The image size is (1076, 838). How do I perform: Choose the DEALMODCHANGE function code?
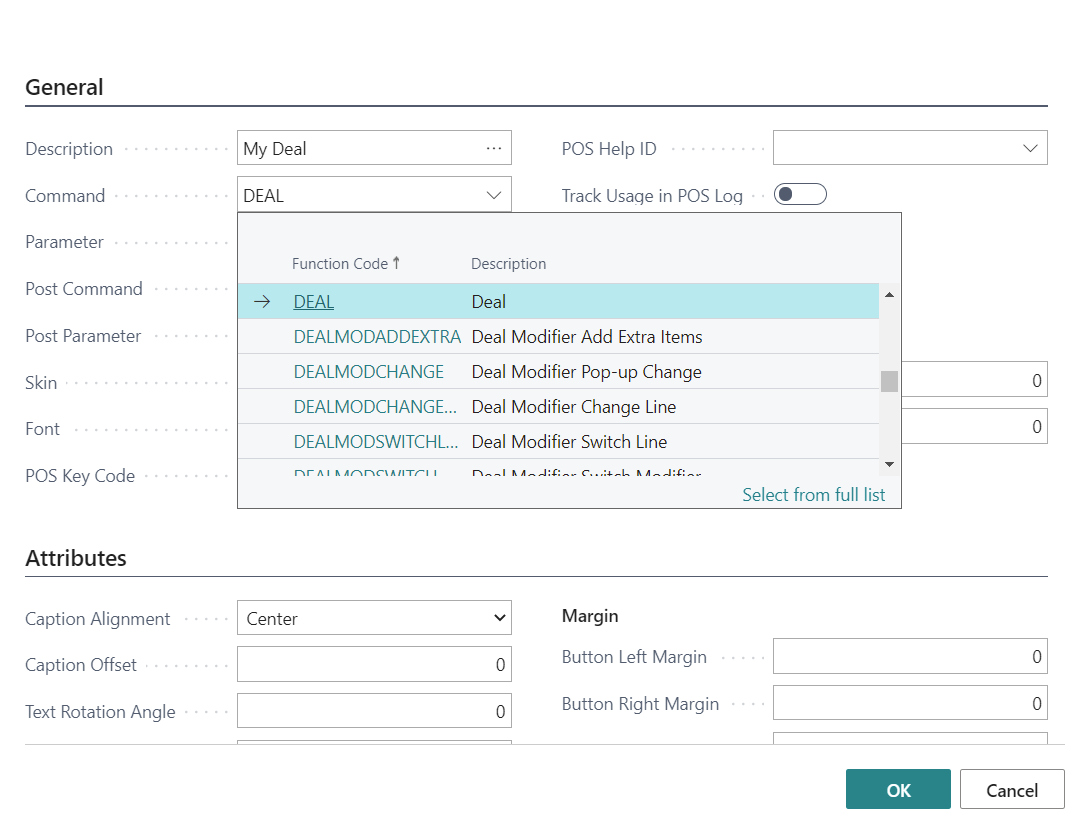pos(368,372)
